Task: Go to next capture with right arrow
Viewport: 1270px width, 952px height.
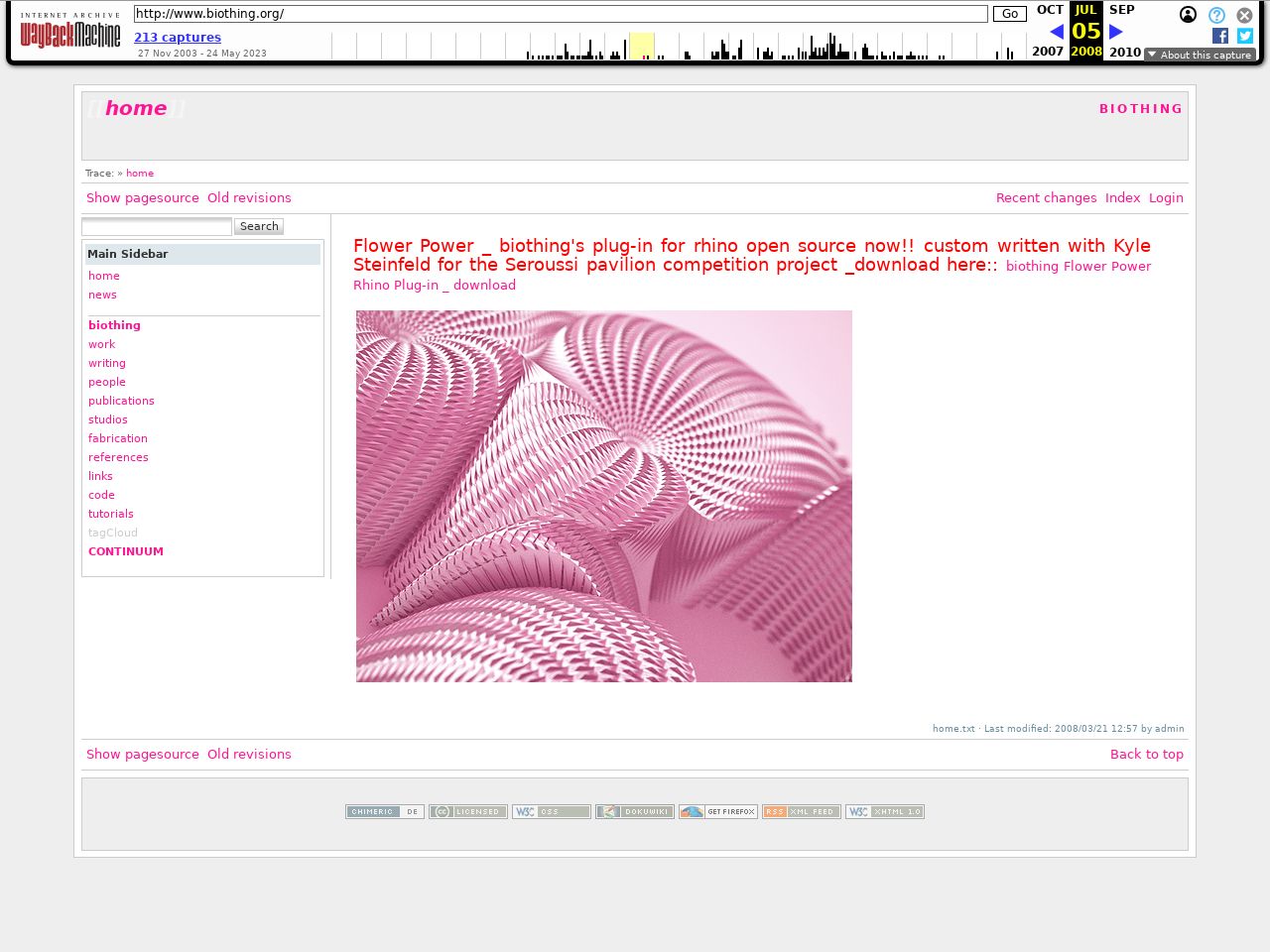Action: 1116,32
